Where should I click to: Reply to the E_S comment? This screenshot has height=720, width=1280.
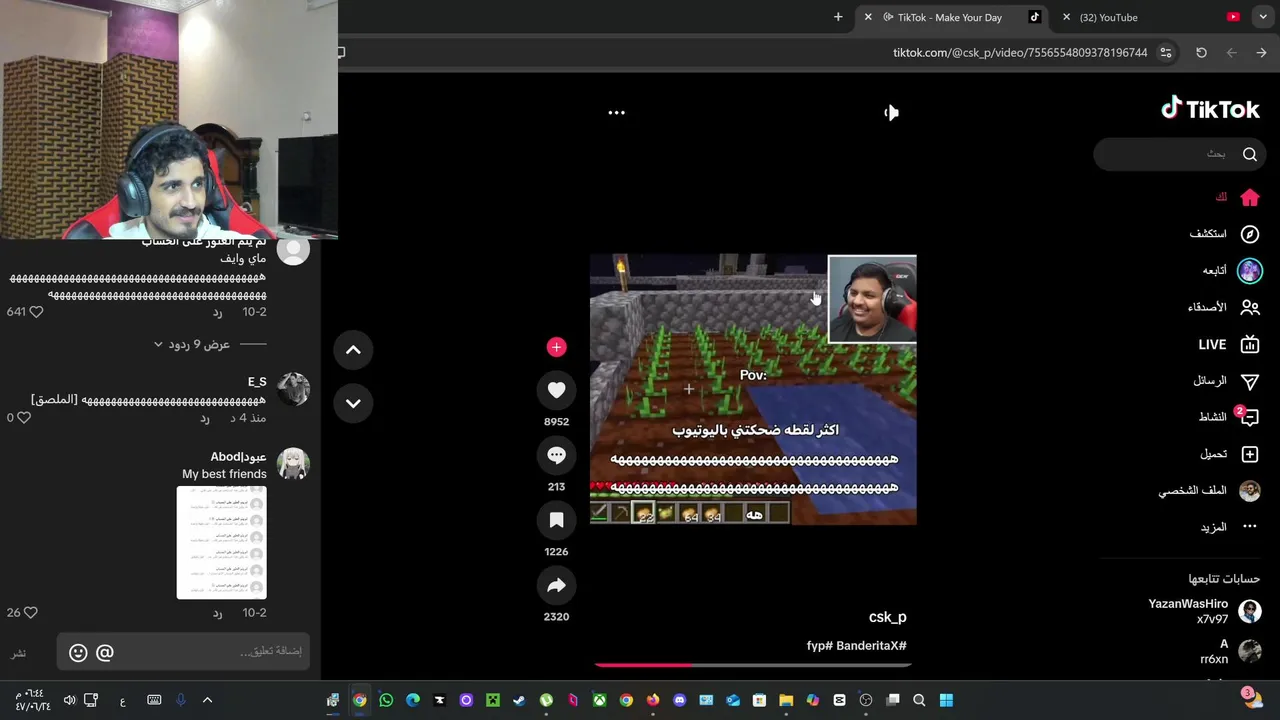204,418
